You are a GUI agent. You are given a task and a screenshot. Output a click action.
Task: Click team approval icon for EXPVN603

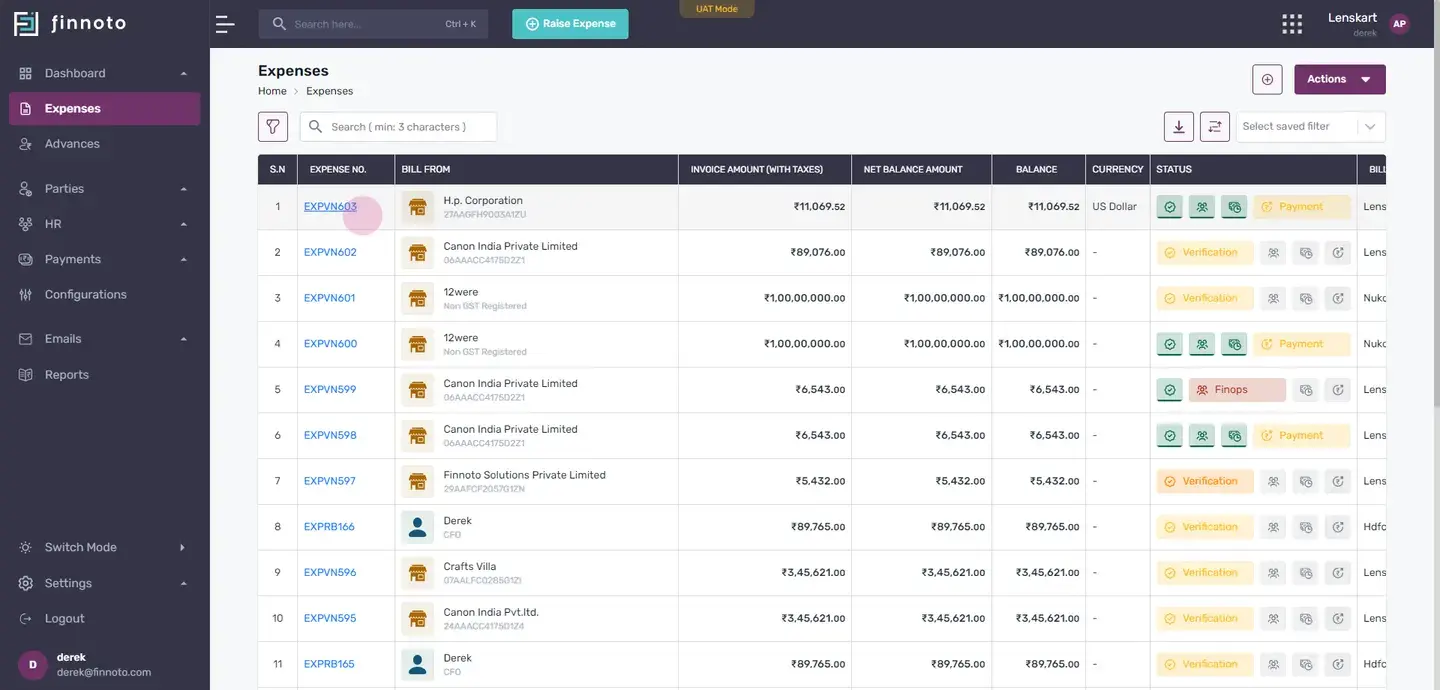1201,207
